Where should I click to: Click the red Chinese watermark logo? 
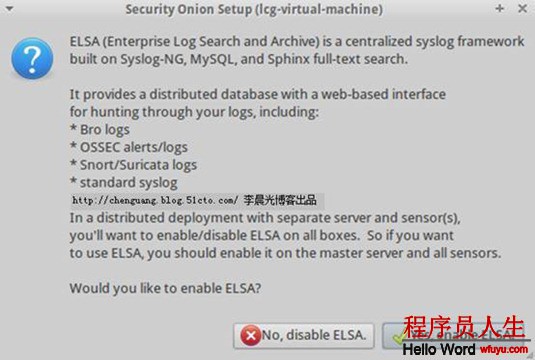pos(463,327)
